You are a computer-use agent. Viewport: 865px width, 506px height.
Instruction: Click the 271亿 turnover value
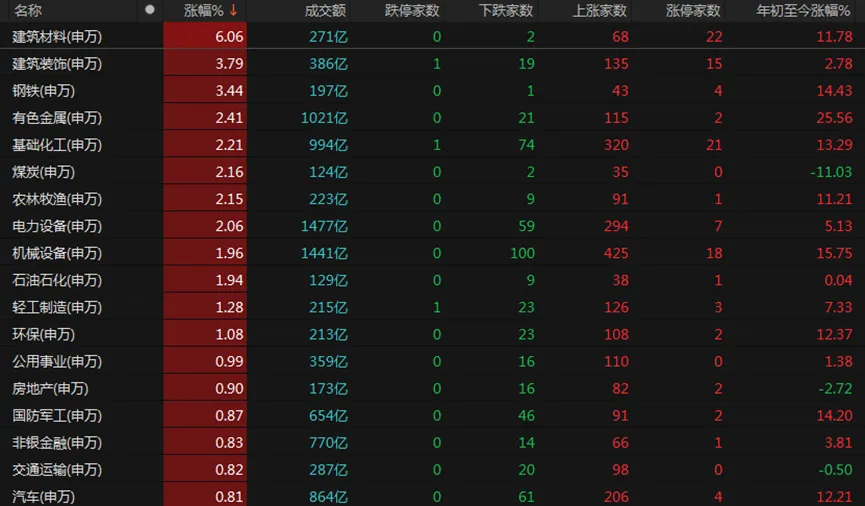click(328, 36)
